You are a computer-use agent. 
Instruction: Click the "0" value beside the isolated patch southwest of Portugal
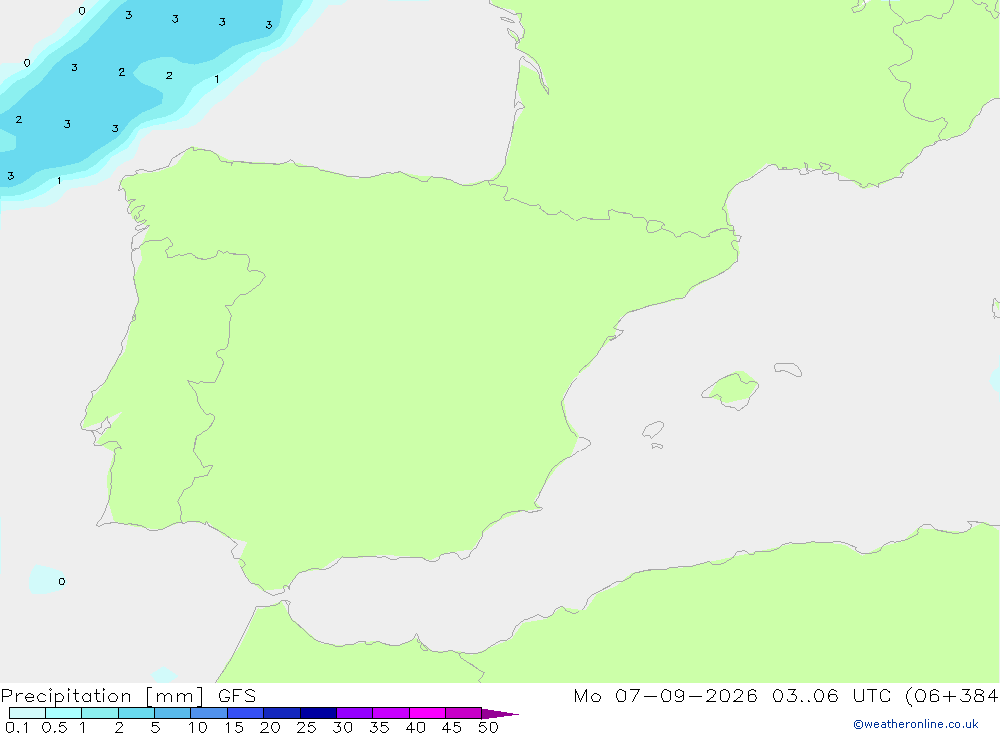tap(61, 581)
